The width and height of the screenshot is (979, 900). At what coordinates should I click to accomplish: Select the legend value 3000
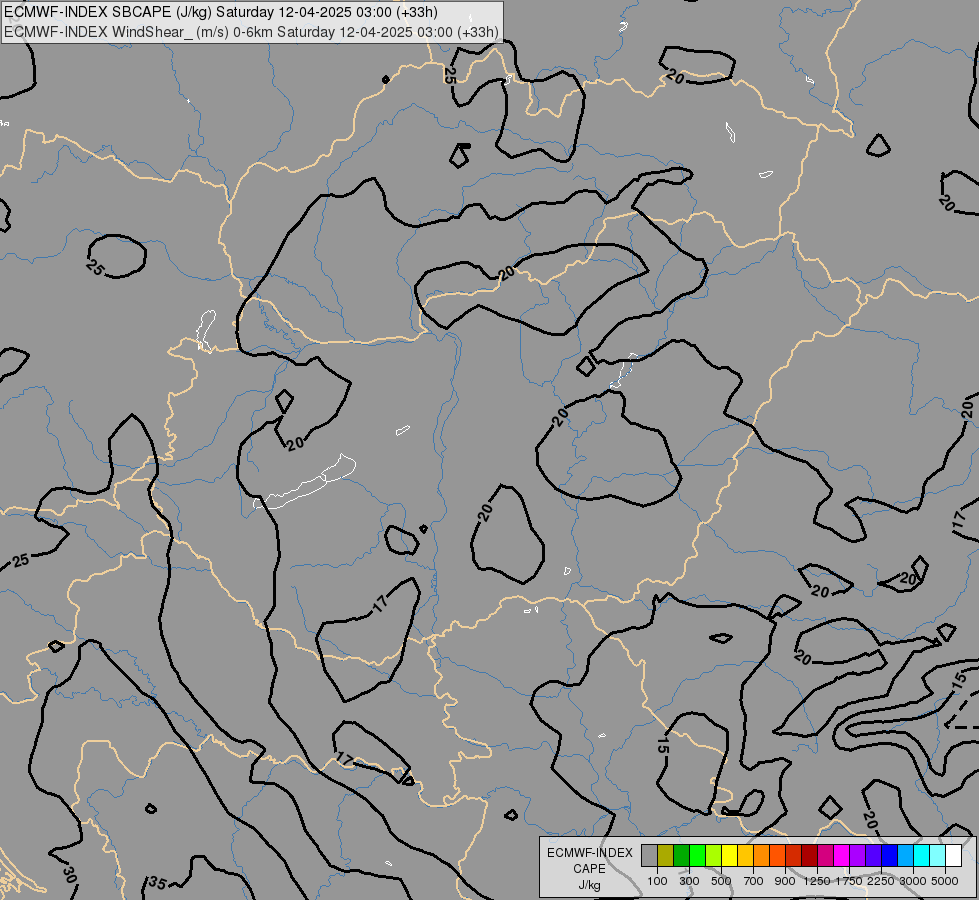912,881
